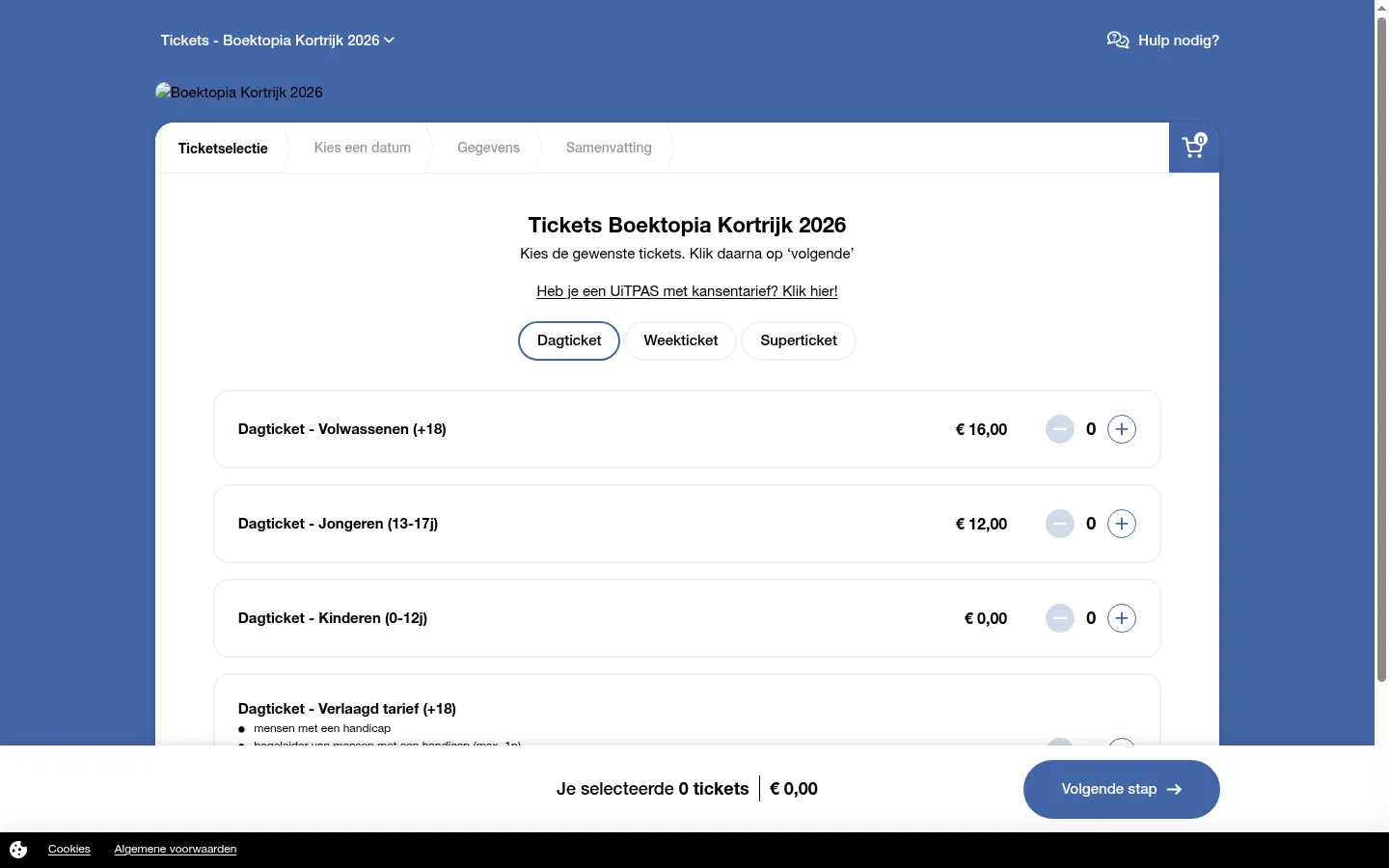This screenshot has height=868, width=1389.
Task: Click the € 16,00 price text
Action: pos(981,429)
